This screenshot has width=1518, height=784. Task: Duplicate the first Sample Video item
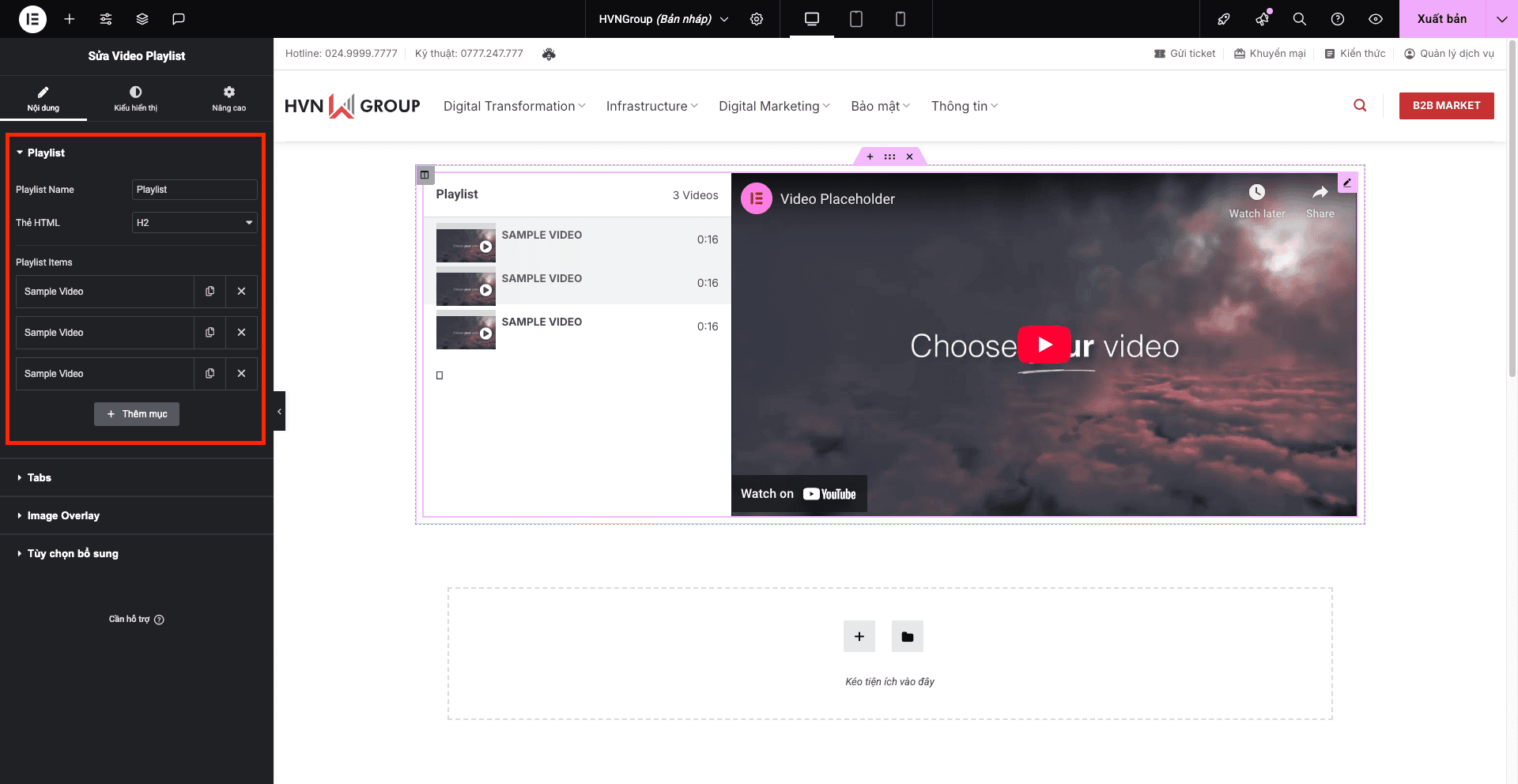click(x=210, y=292)
